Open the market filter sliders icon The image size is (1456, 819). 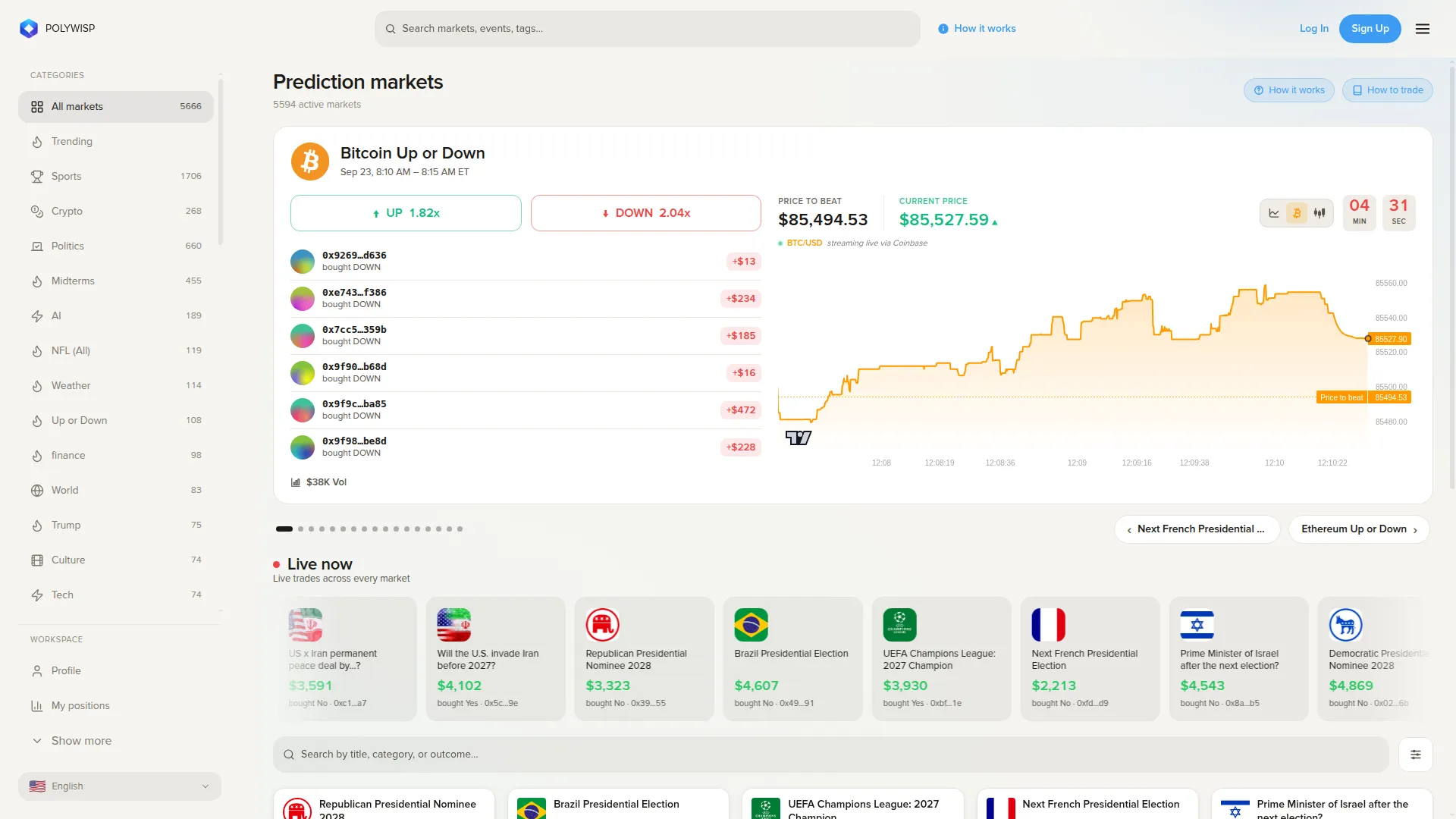(x=1416, y=755)
